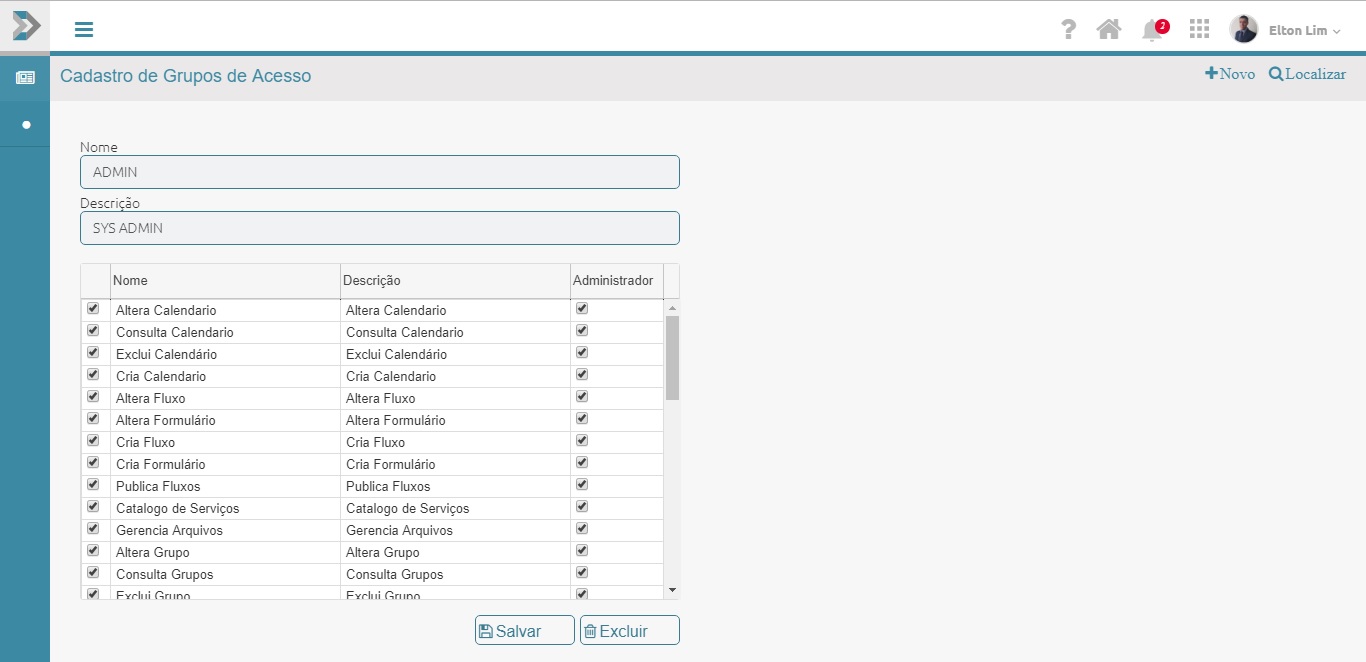This screenshot has height=662, width=1366.
Task: Toggle Administrador checkbox for Cria Fluxo
Action: click(x=582, y=441)
